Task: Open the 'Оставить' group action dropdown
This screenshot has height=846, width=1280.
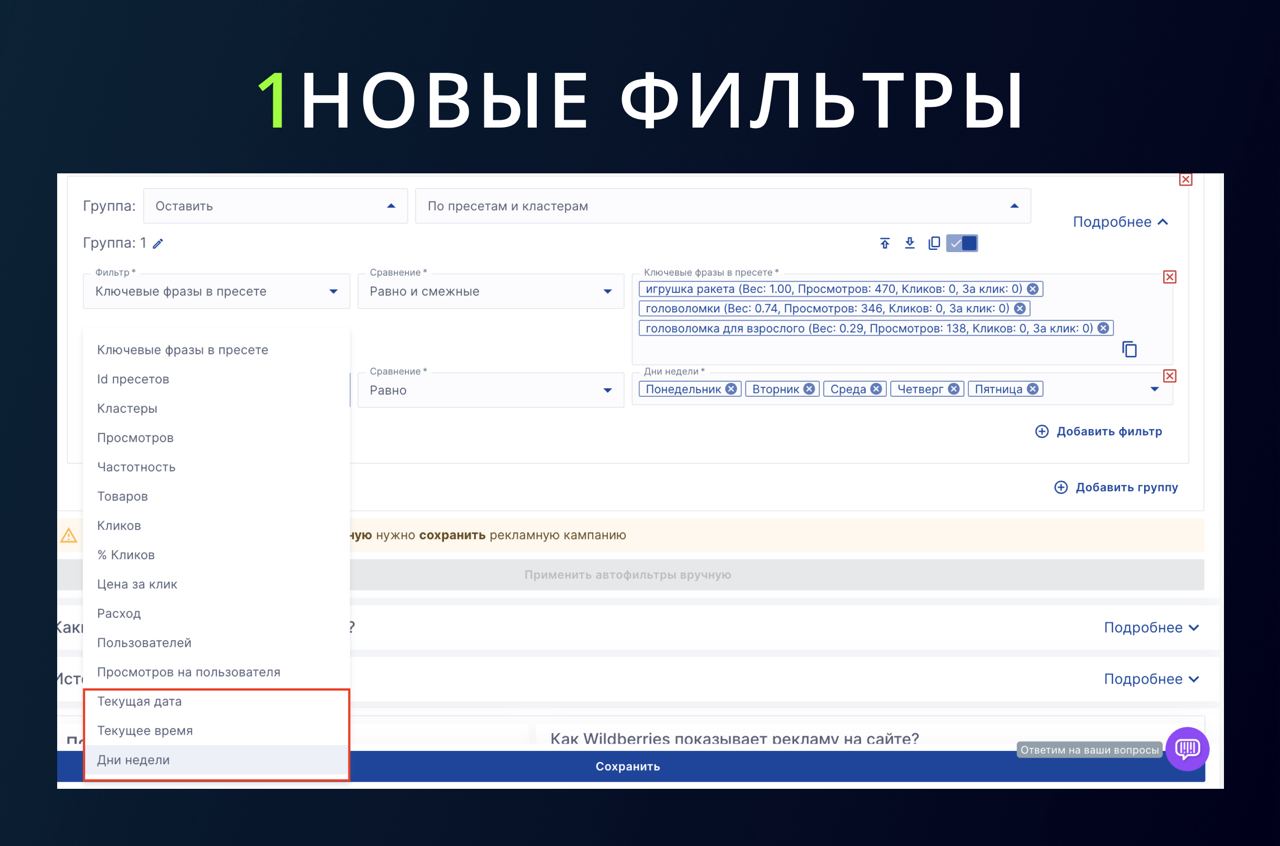Action: coord(275,206)
